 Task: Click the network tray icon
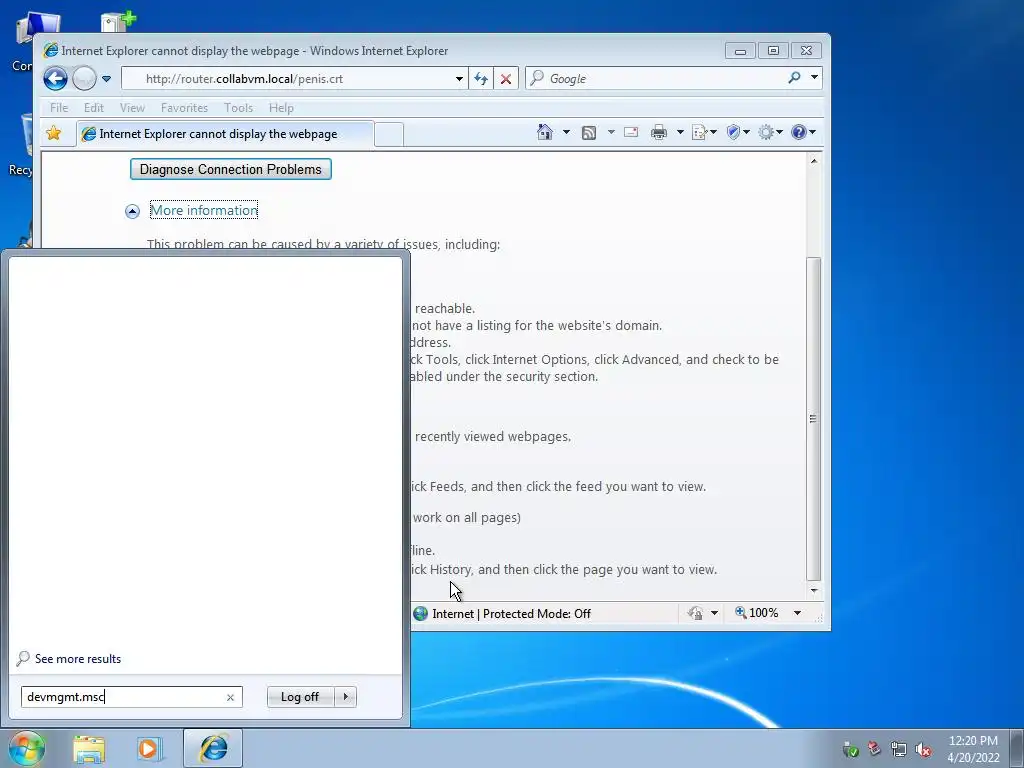pos(899,749)
